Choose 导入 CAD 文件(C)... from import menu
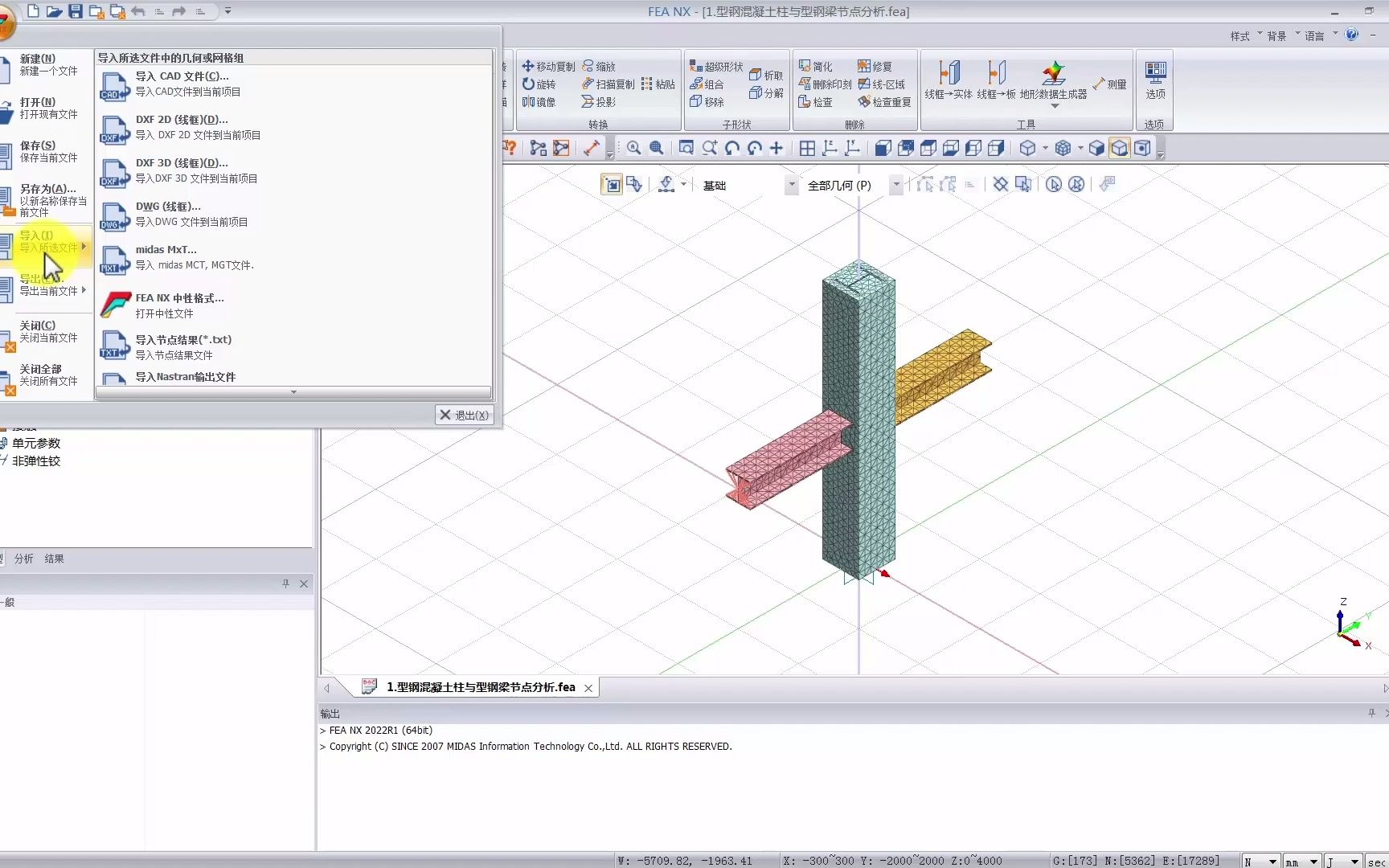Screen dimensions: 1389x868 coord(182,84)
